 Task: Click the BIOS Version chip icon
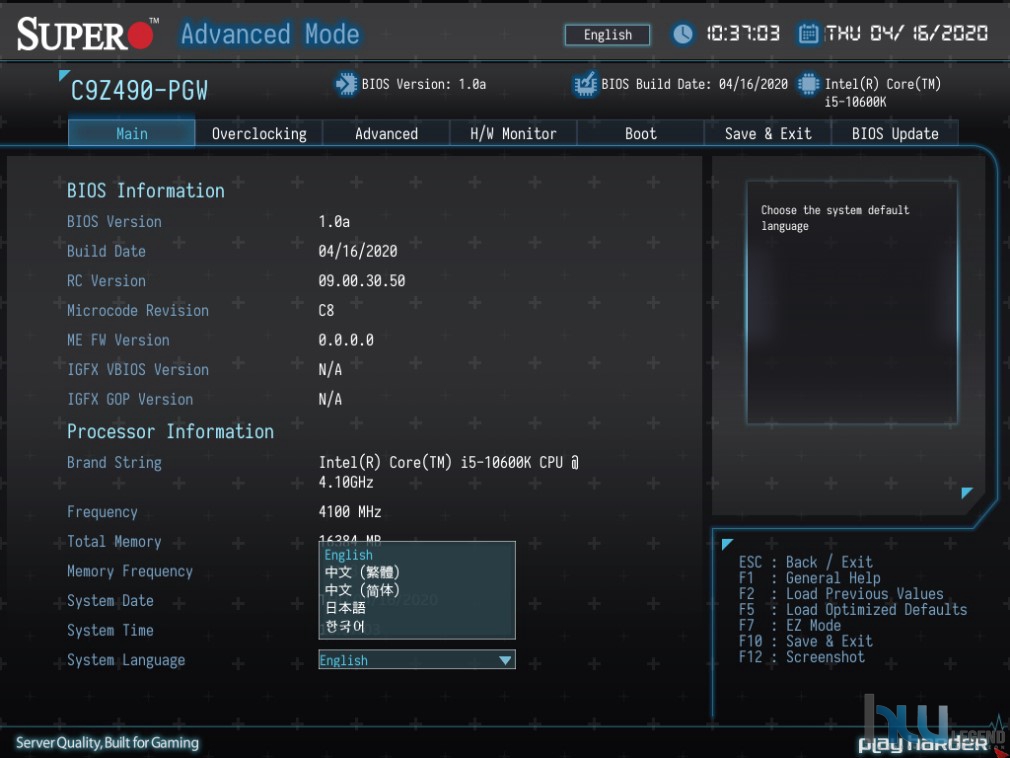(346, 84)
